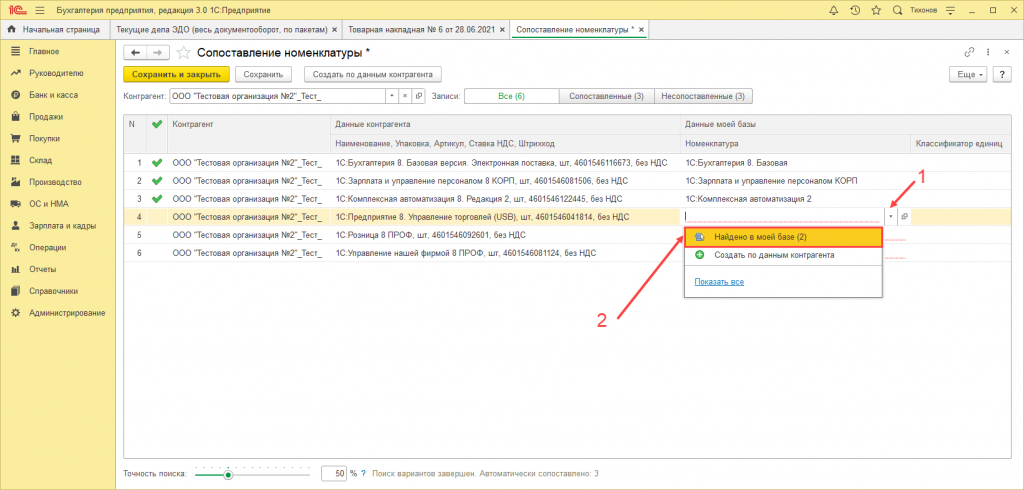This screenshot has height=490, width=1024.
Task: Click the Классификатор единиц column header
Action: (960, 143)
